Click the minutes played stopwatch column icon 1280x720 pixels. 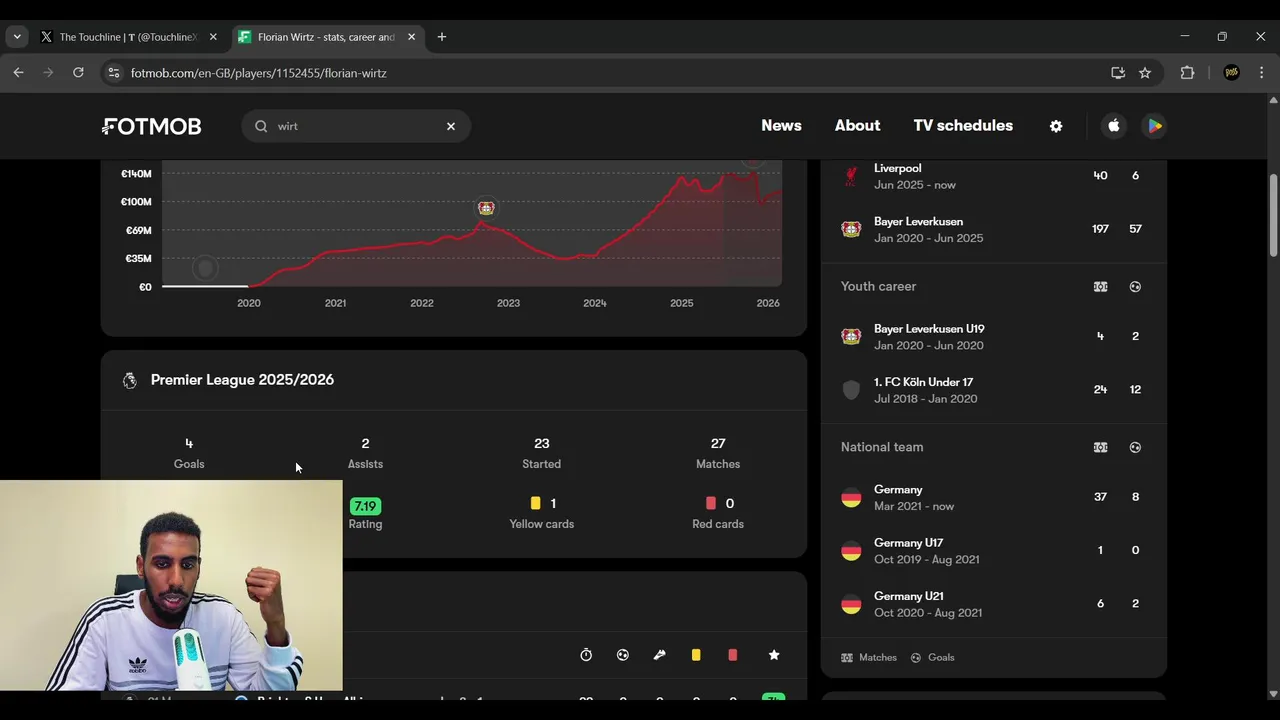(586, 655)
